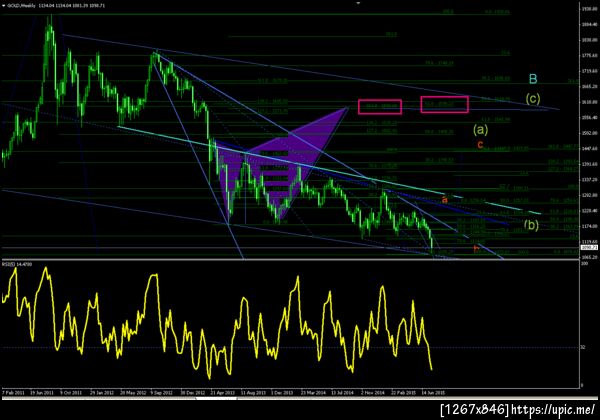Click the 1228.40 price axis label
Image resolution: width=600 pixels, height=420 pixels.
(x=590, y=211)
